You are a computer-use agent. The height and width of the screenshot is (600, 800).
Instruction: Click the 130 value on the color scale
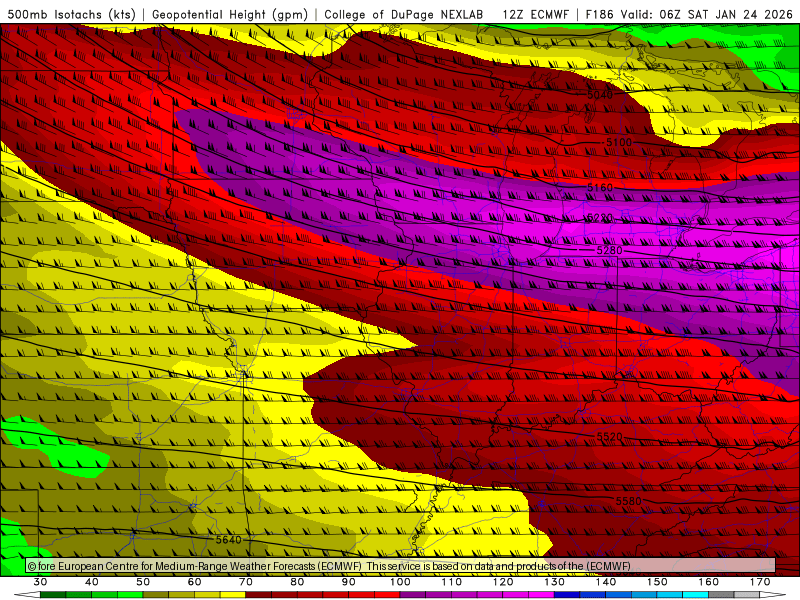click(x=555, y=582)
